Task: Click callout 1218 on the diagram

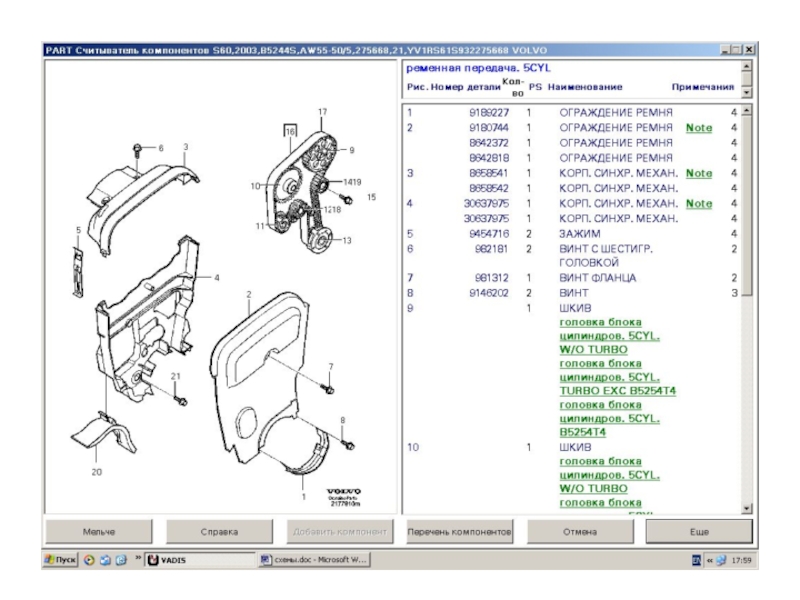Action: [x=332, y=209]
